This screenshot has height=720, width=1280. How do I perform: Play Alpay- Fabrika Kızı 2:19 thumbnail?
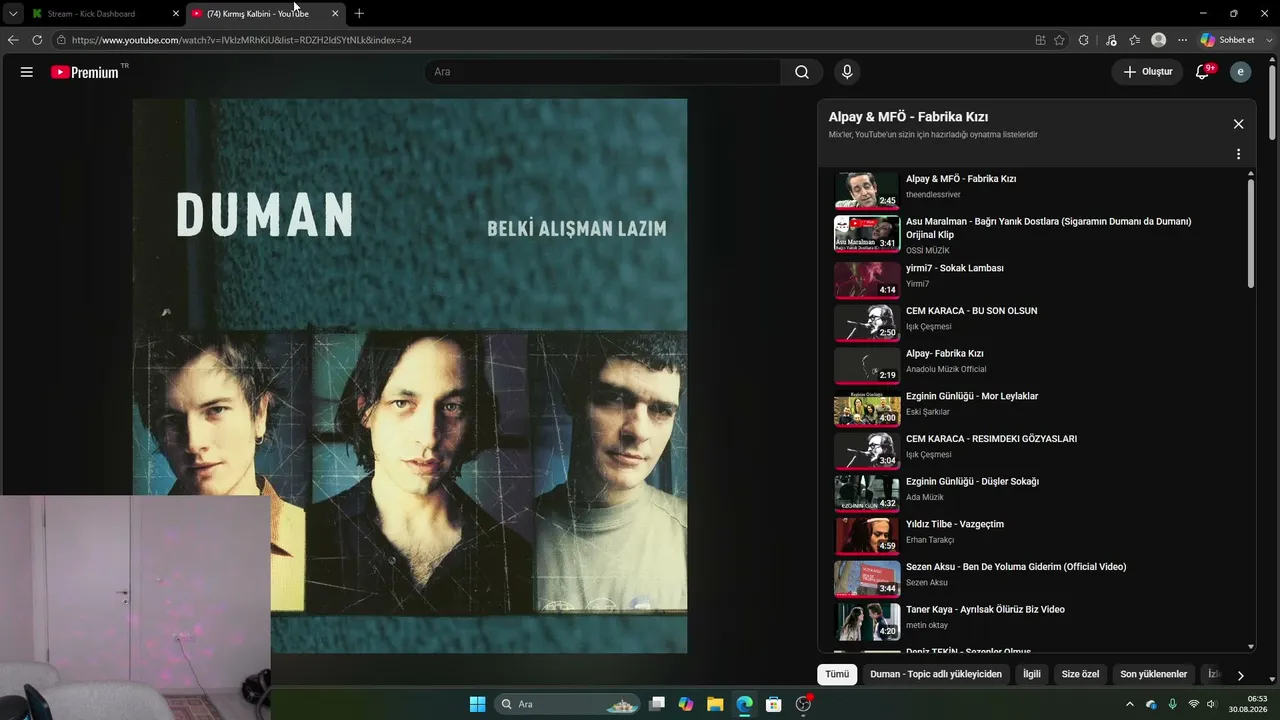pyautogui.click(x=867, y=365)
